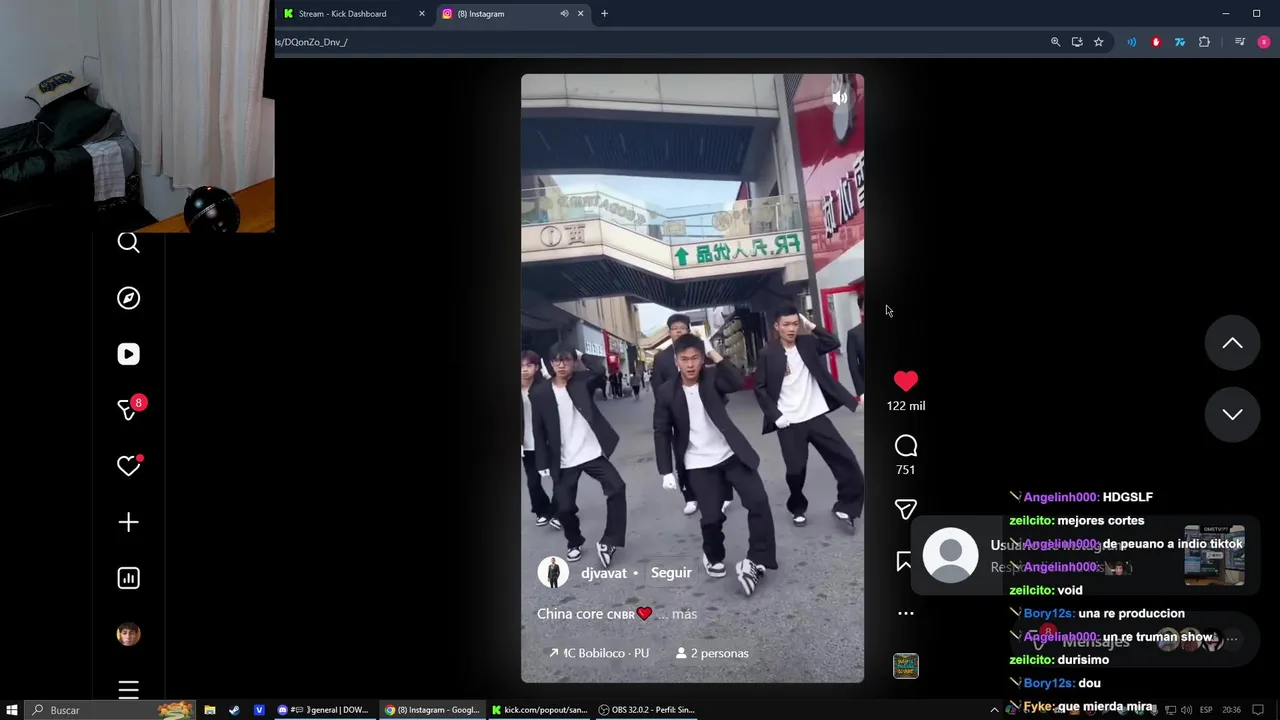Open a new browser tab
The height and width of the screenshot is (720, 1280).
tap(604, 14)
